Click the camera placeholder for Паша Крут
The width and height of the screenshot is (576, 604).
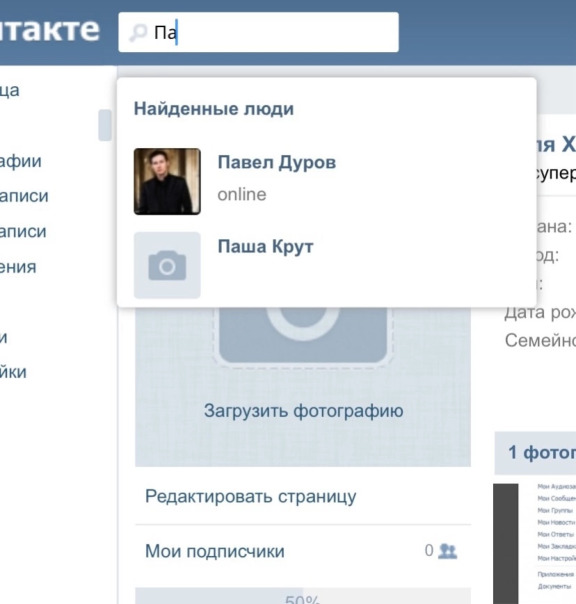[167, 265]
